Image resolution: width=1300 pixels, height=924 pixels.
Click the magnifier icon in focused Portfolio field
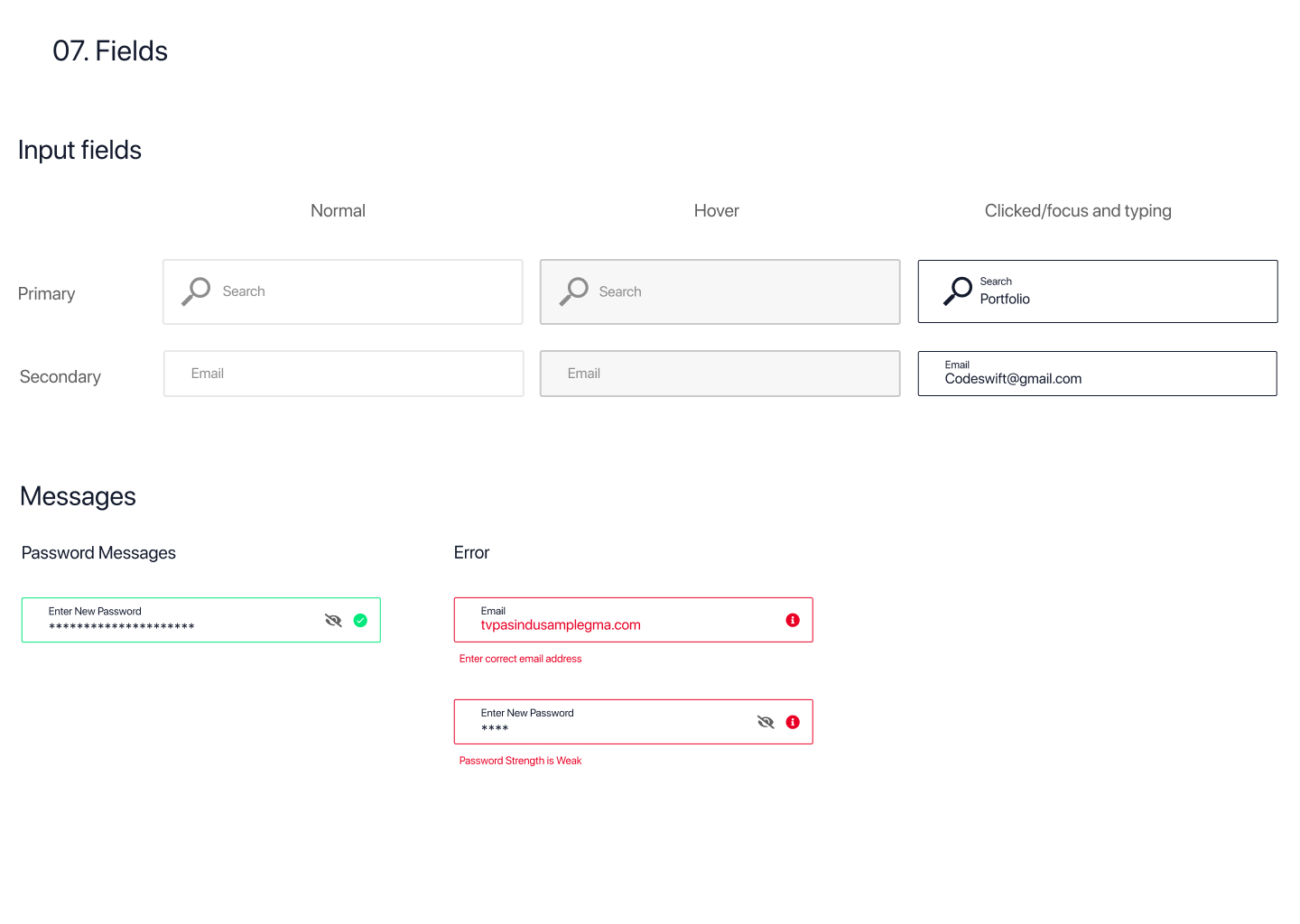pyautogui.click(x=957, y=291)
